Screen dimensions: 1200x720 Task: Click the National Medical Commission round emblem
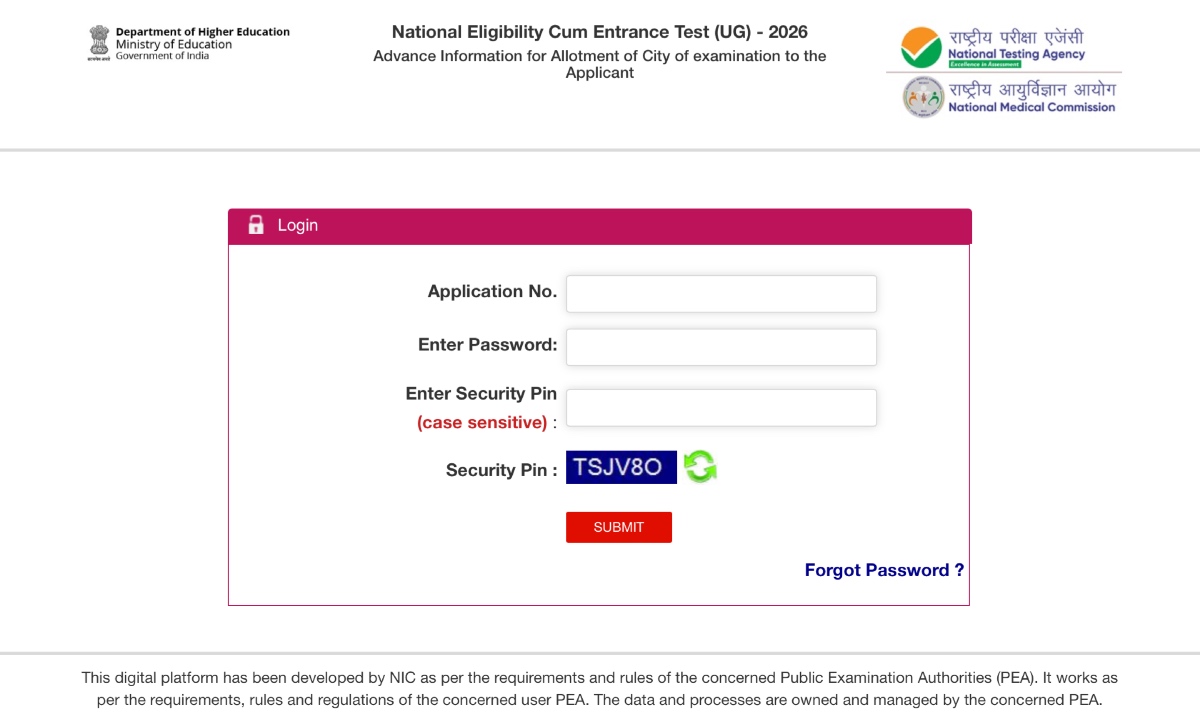tap(922, 97)
